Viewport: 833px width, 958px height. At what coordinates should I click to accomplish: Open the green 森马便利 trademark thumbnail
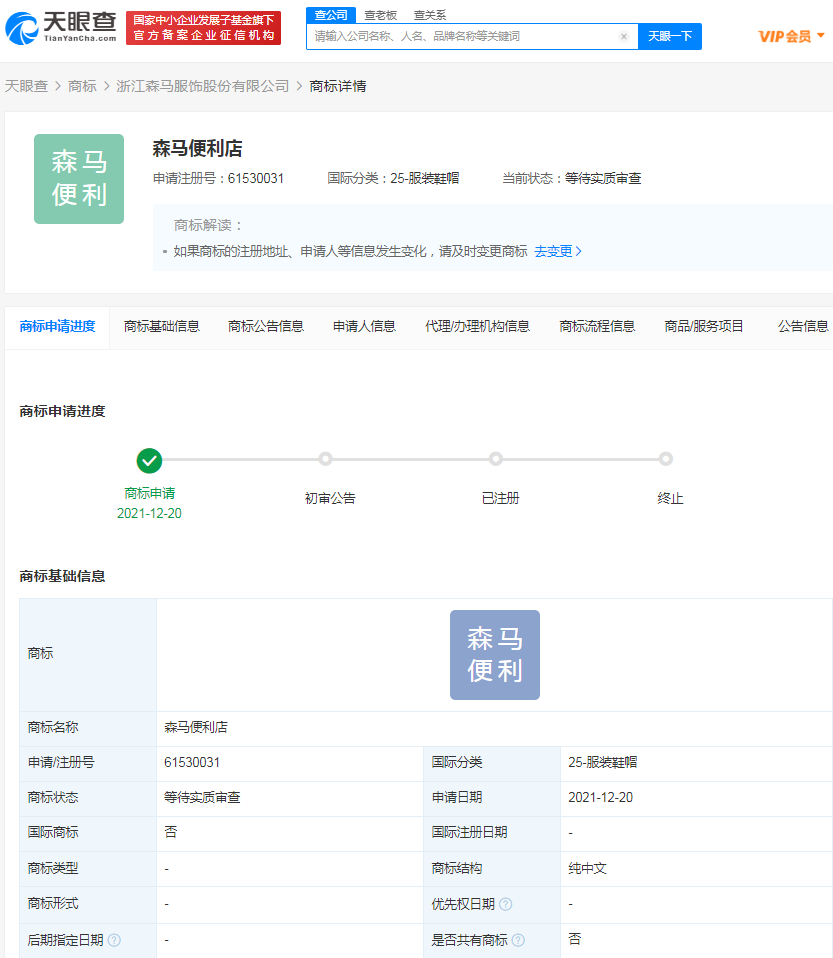pyautogui.click(x=79, y=179)
